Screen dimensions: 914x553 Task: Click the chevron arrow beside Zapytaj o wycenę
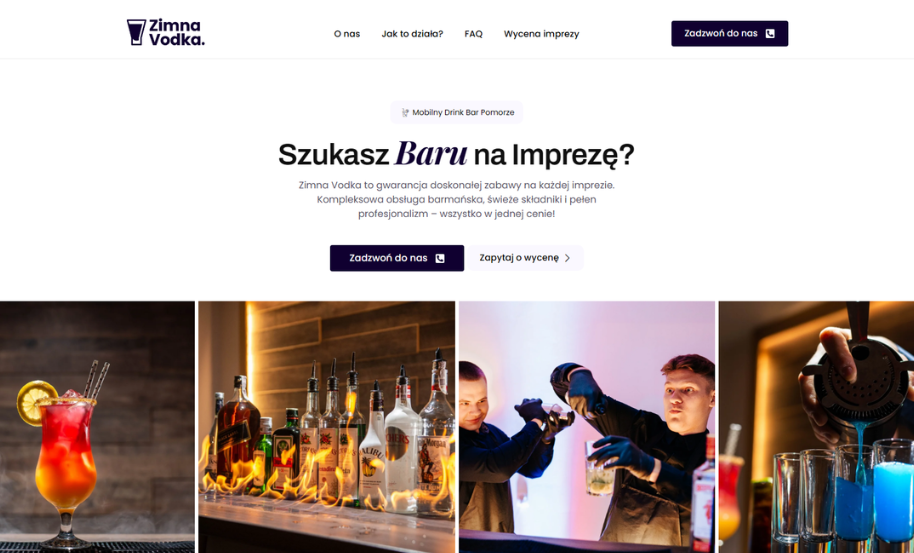[567, 258]
